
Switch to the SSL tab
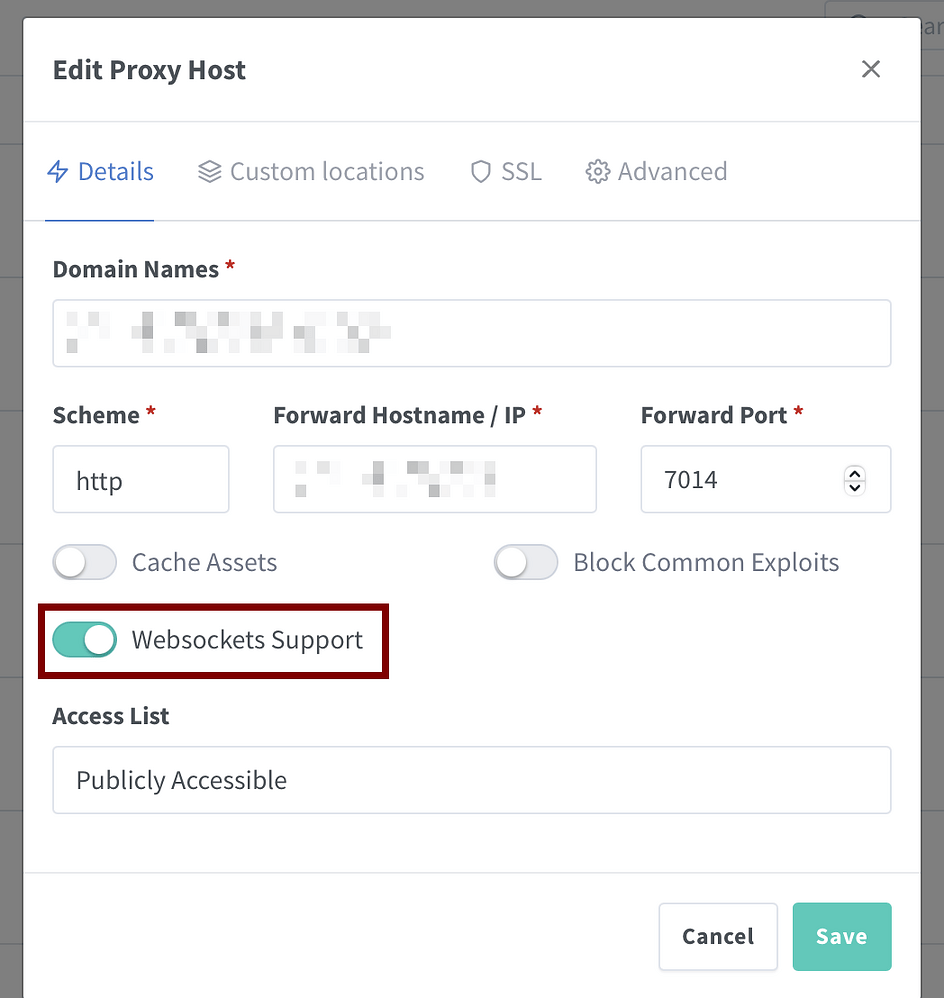(505, 171)
